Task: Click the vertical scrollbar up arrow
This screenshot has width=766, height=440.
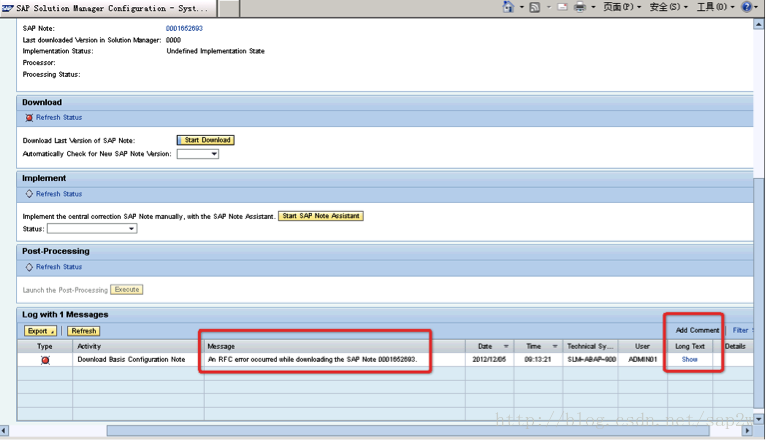Action: coord(759,24)
